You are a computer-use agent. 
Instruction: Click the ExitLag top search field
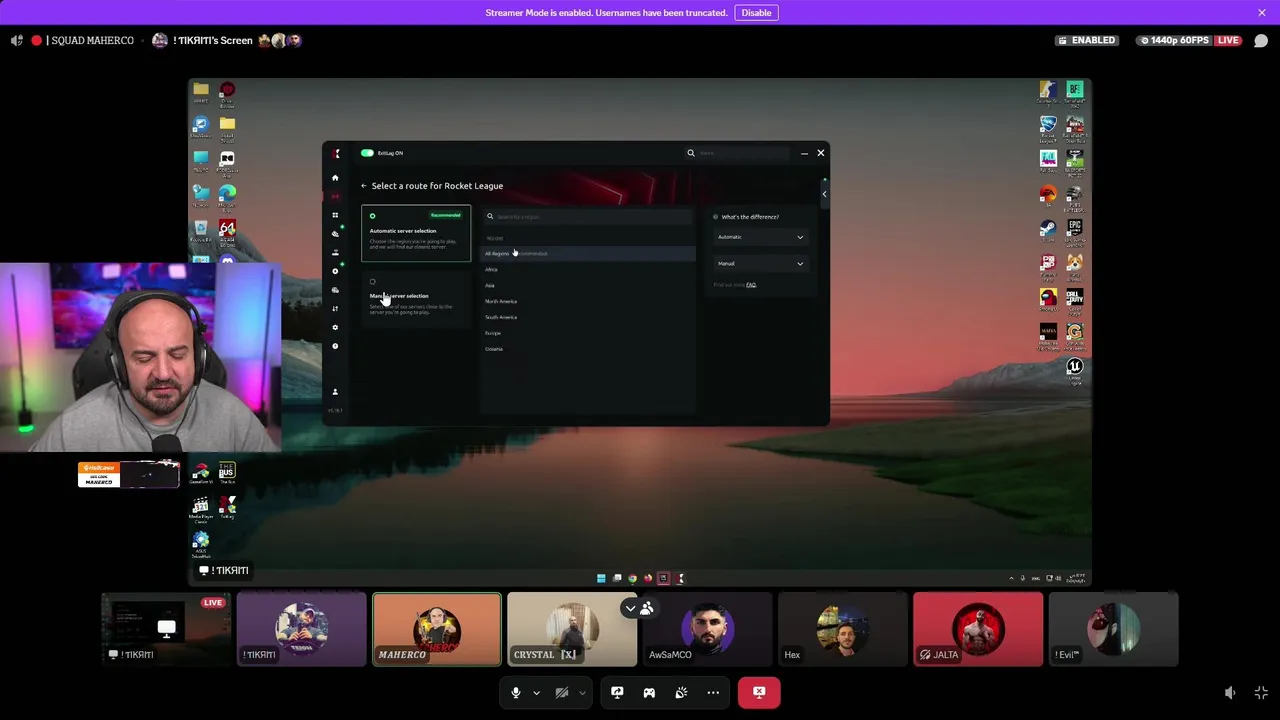tap(740, 153)
